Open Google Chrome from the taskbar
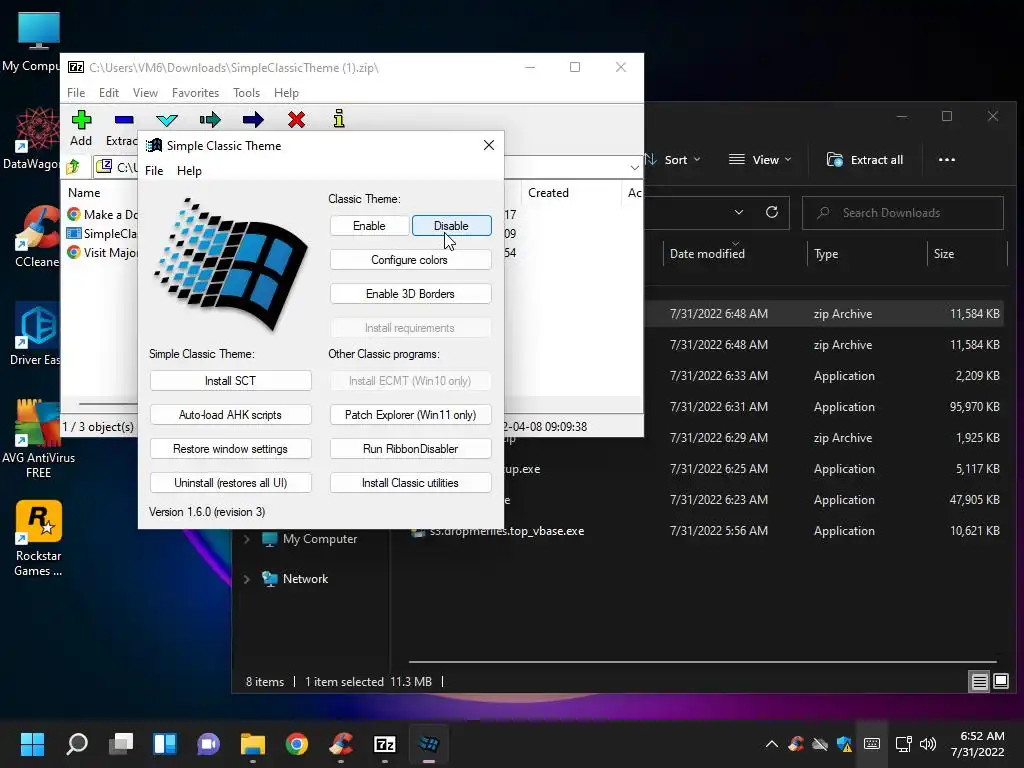This screenshot has width=1024, height=768. 296,744
